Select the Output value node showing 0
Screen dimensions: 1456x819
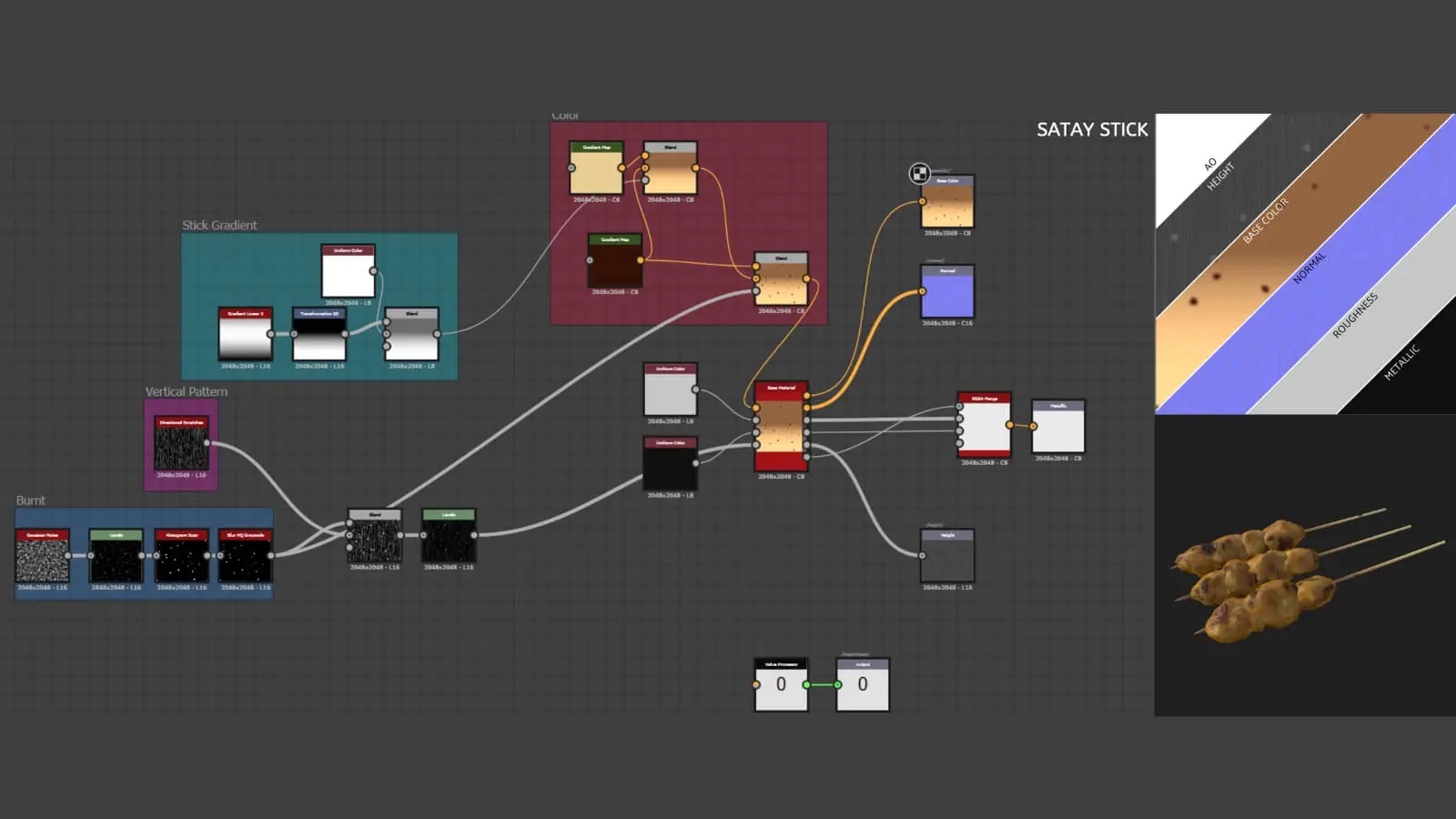coord(863,684)
